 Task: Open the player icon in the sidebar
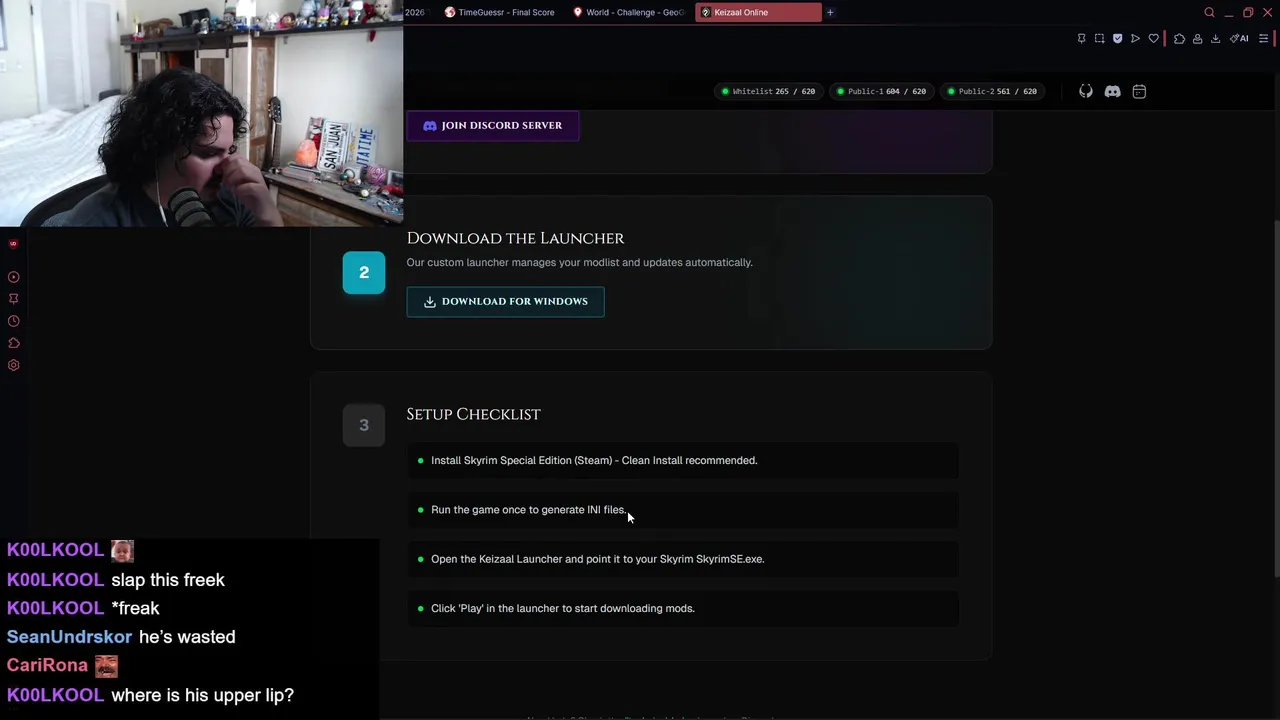[x=14, y=277]
